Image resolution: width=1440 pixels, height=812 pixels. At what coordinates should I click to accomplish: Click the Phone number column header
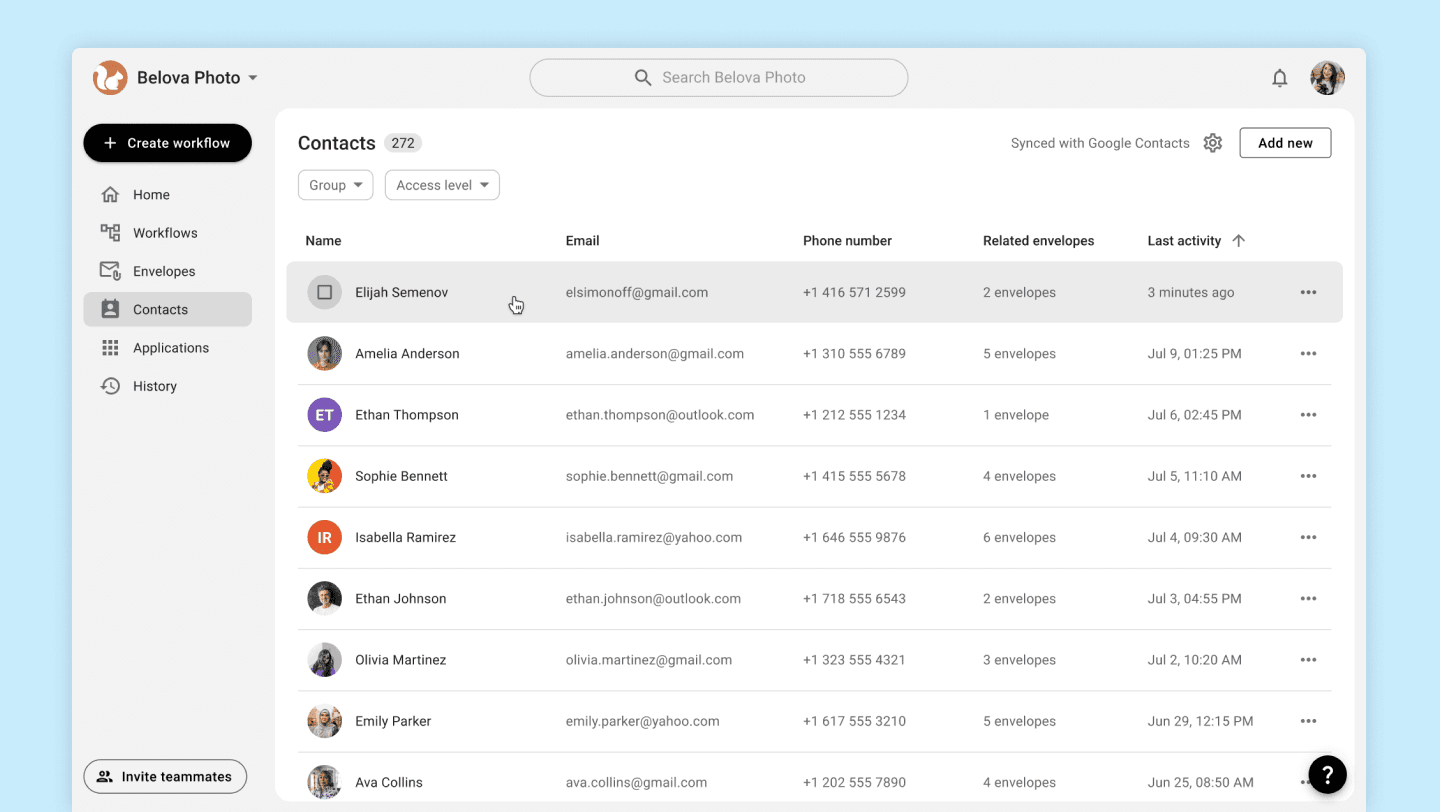(x=847, y=241)
